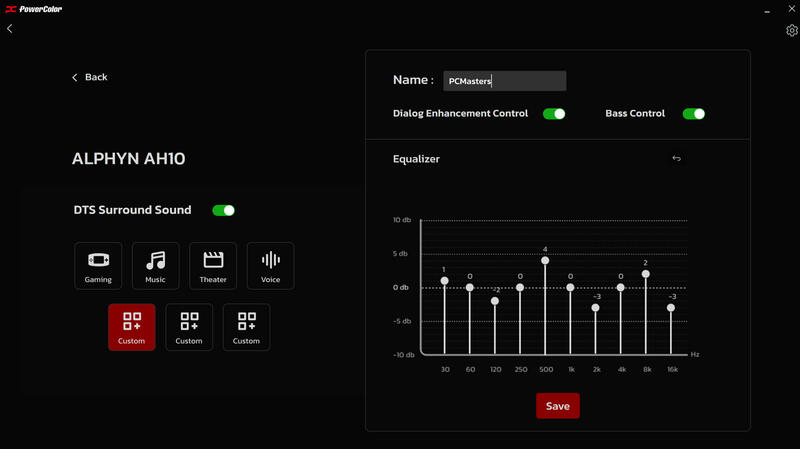
Task: Click the 30 frequency label
Action: [x=445, y=369]
